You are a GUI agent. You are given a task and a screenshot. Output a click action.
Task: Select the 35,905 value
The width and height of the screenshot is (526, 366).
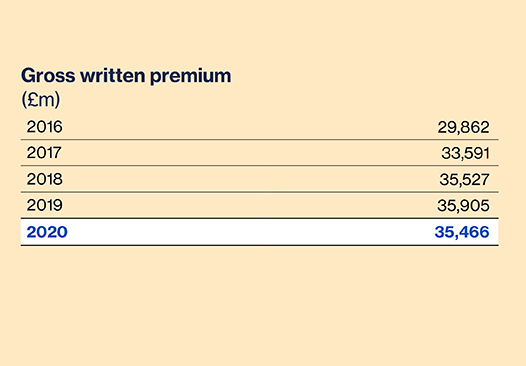tap(463, 205)
